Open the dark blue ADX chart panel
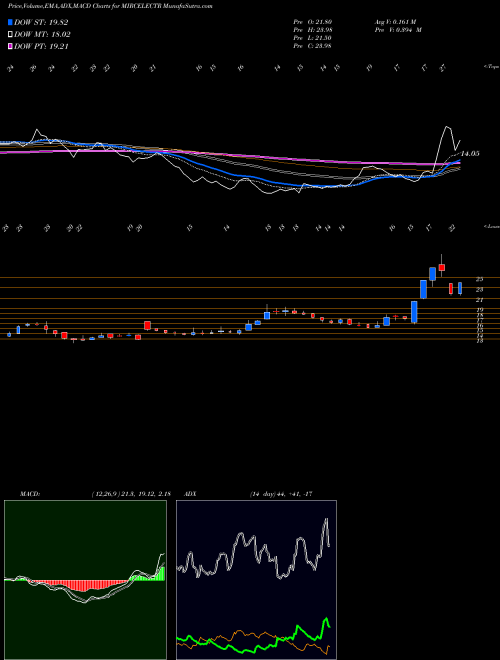This screenshot has height=660, width=500. point(256,580)
